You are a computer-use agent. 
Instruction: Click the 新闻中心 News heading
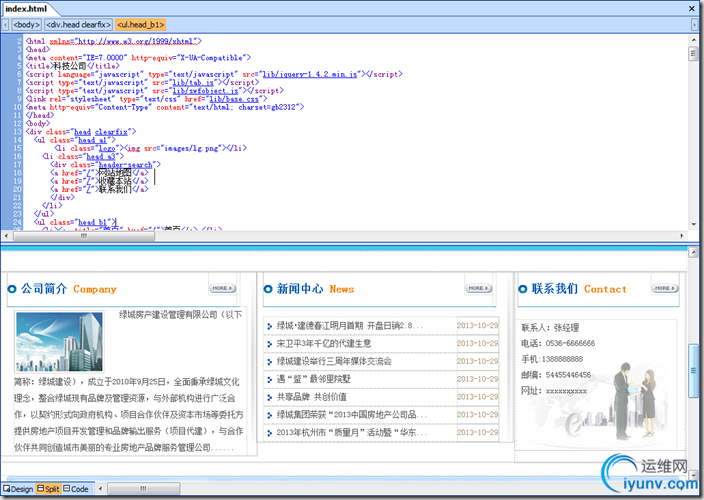coord(315,289)
